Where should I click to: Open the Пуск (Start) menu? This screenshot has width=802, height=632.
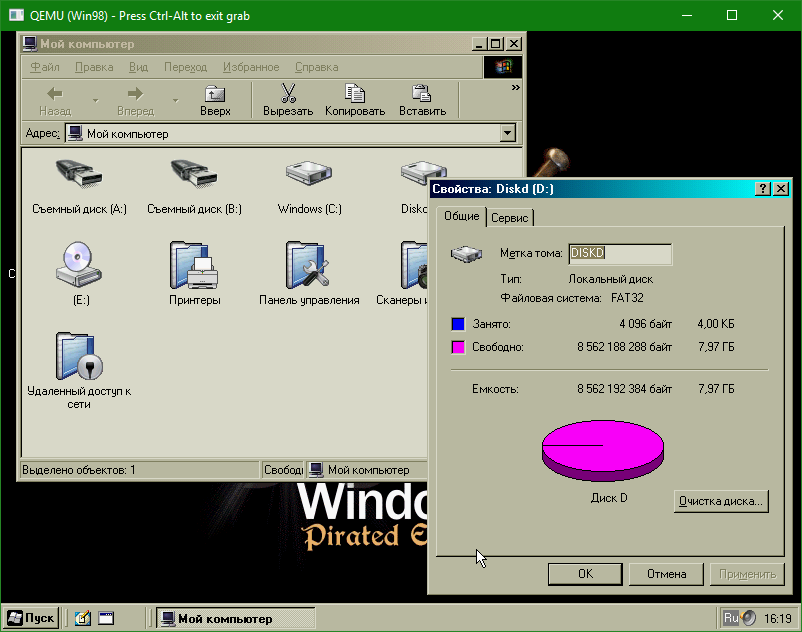(31, 617)
